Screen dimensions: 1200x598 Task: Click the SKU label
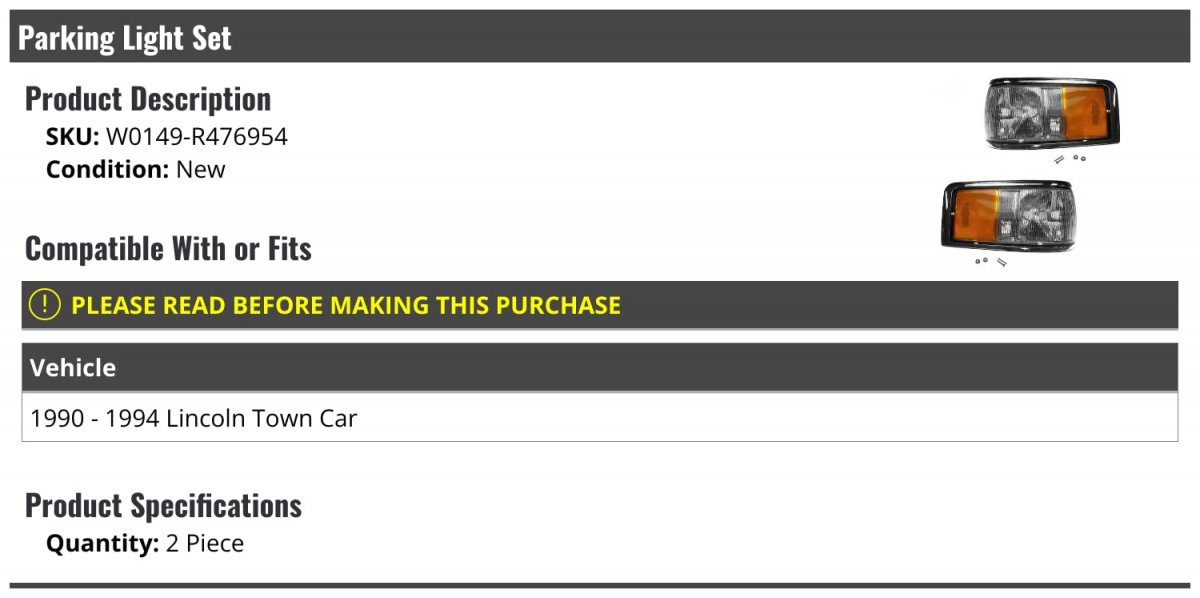73,137
